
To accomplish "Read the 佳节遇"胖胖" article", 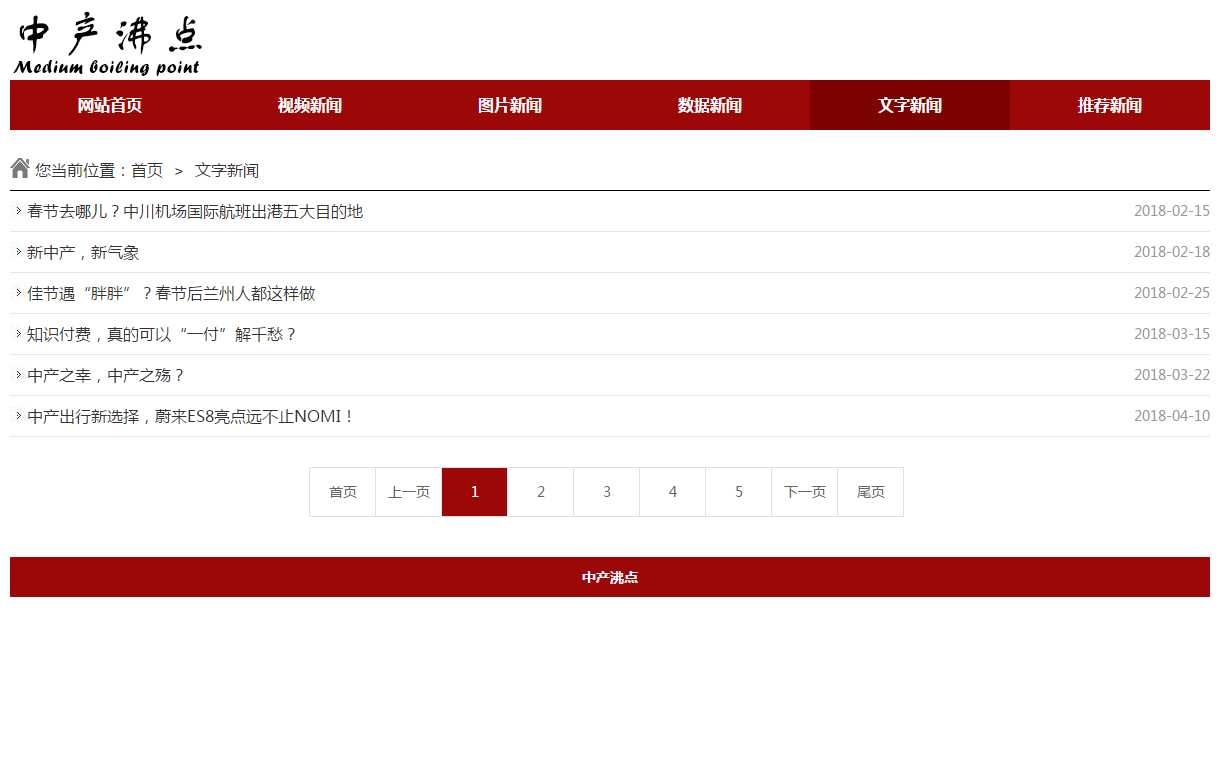I will pos(171,294).
